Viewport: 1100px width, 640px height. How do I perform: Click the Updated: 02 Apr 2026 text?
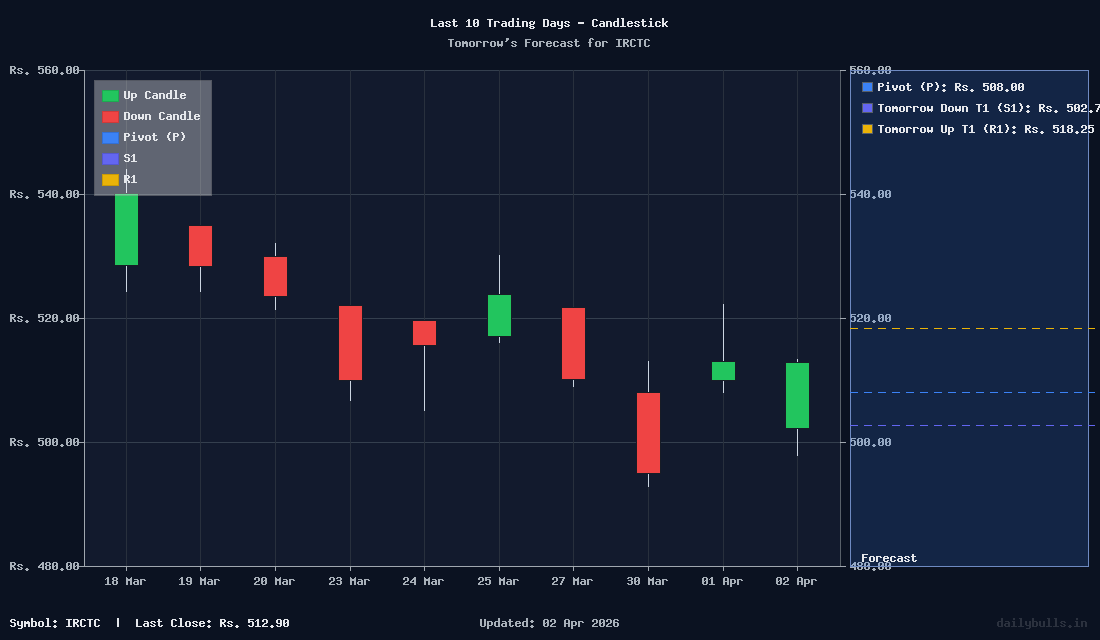pos(548,623)
